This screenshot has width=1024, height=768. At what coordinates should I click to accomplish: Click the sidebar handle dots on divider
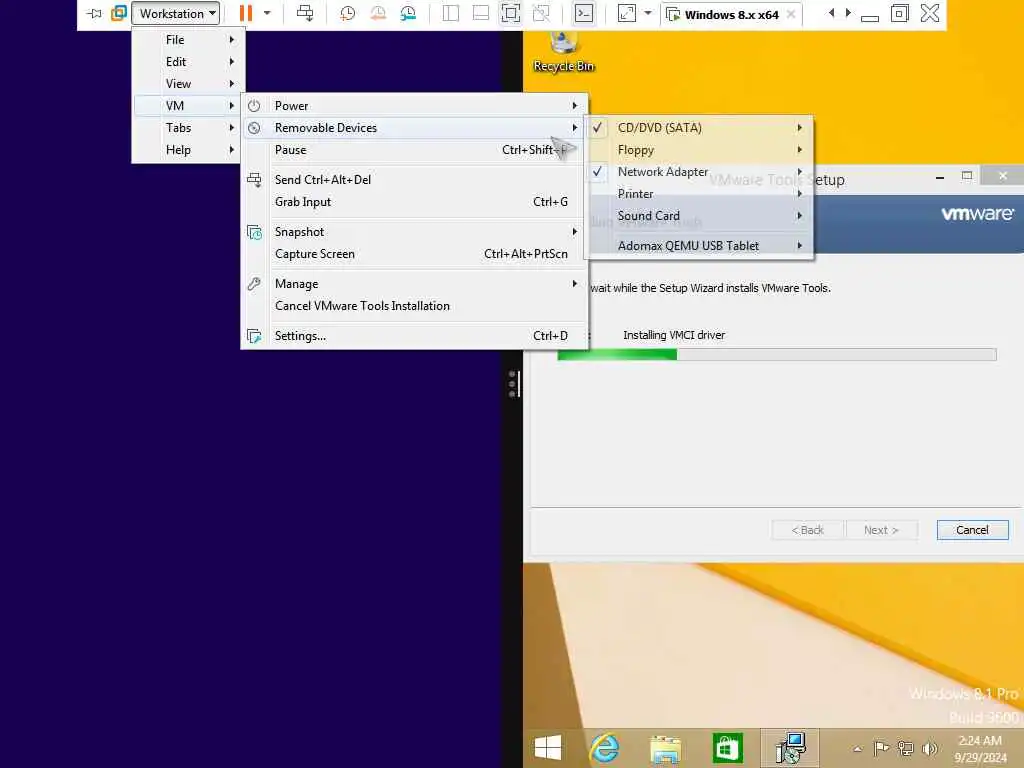point(513,384)
